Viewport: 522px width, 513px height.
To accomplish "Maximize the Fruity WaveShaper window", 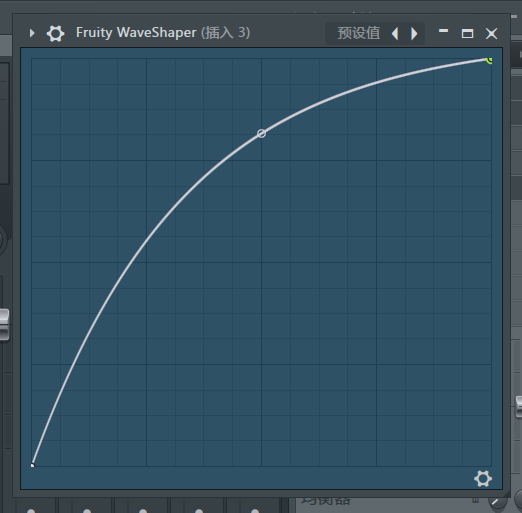I will [x=467, y=34].
